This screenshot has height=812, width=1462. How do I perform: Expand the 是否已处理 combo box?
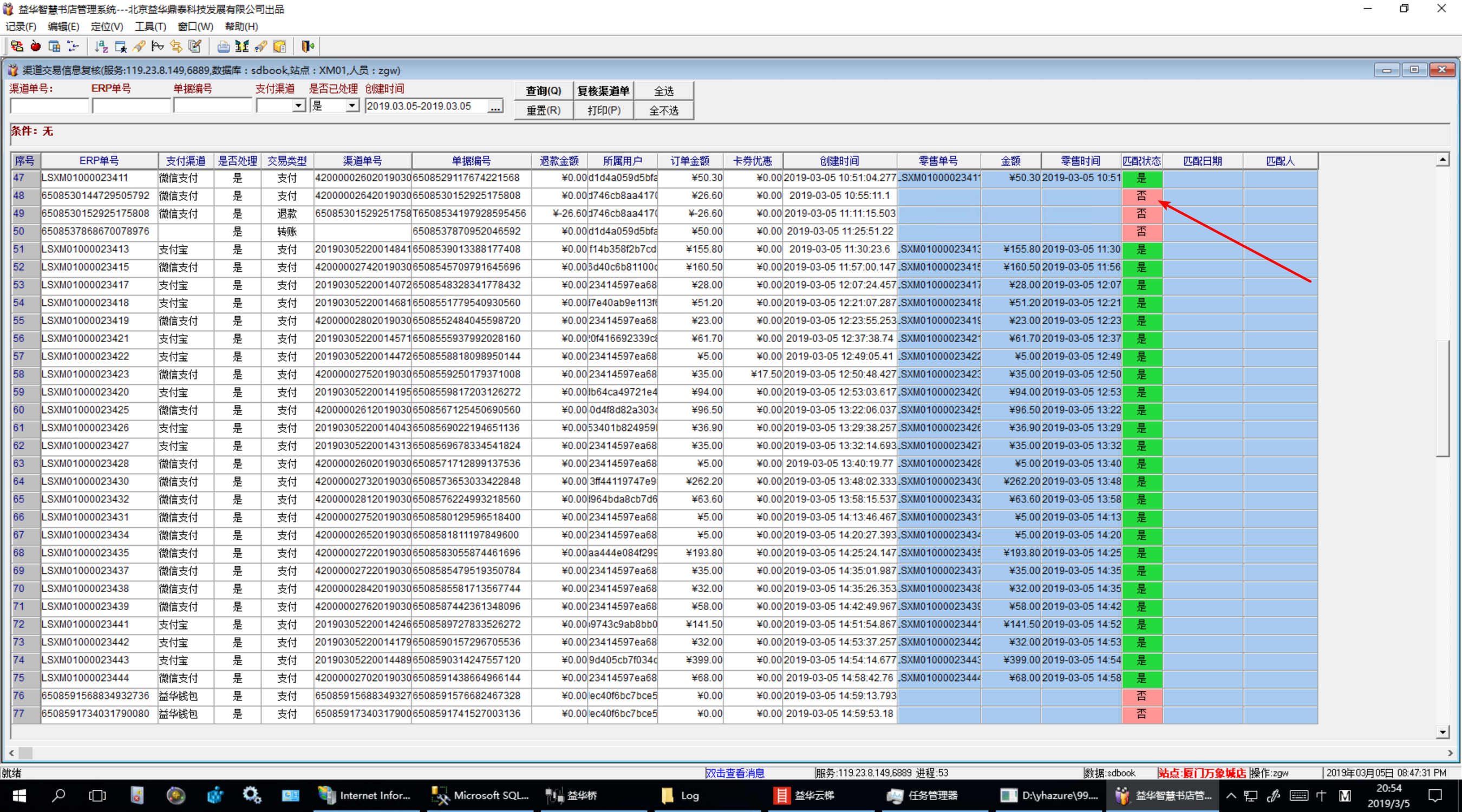[x=352, y=106]
